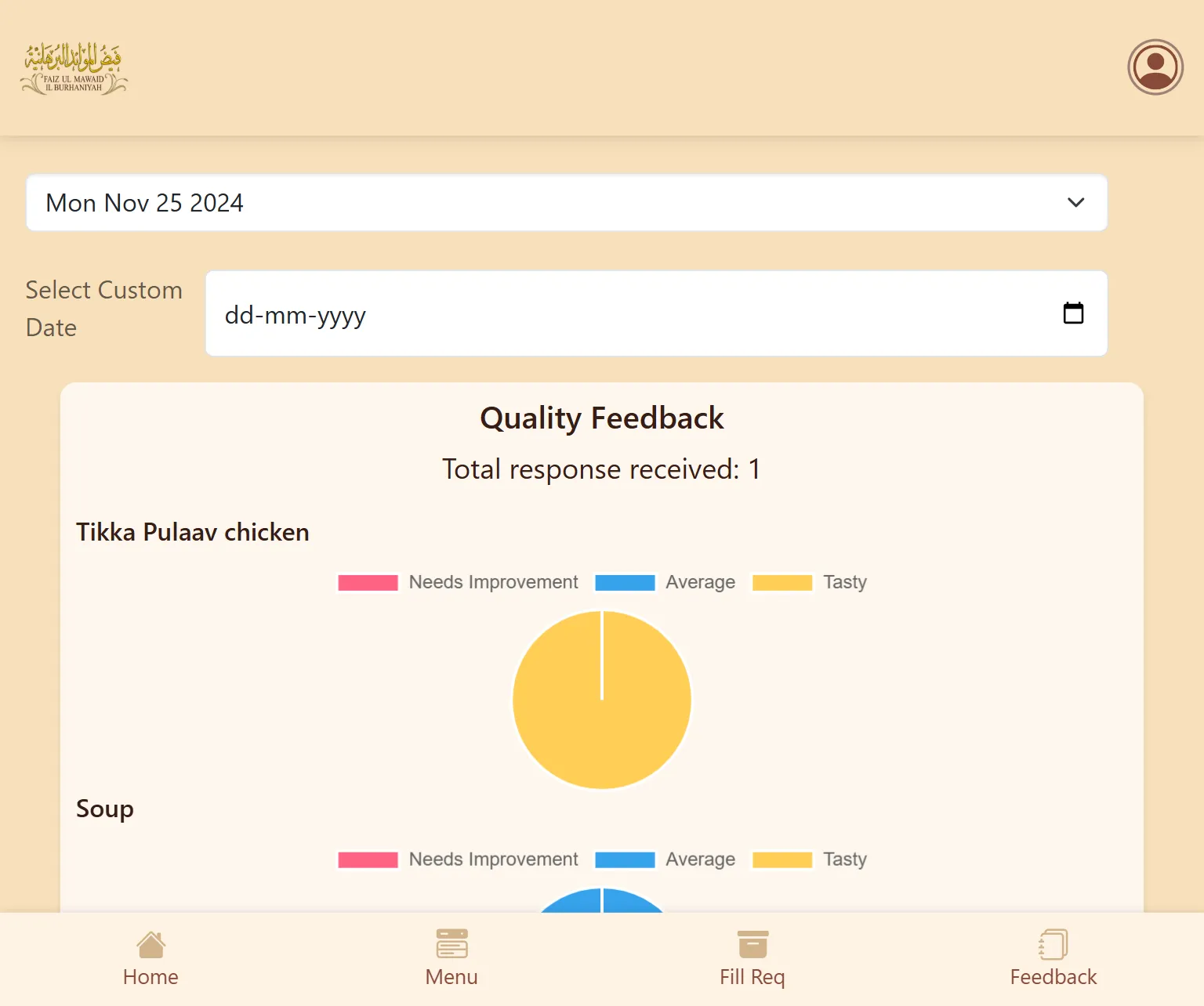The width and height of the screenshot is (1204, 1006).
Task: Click the dropdown chevron arrow
Action: (x=1076, y=203)
